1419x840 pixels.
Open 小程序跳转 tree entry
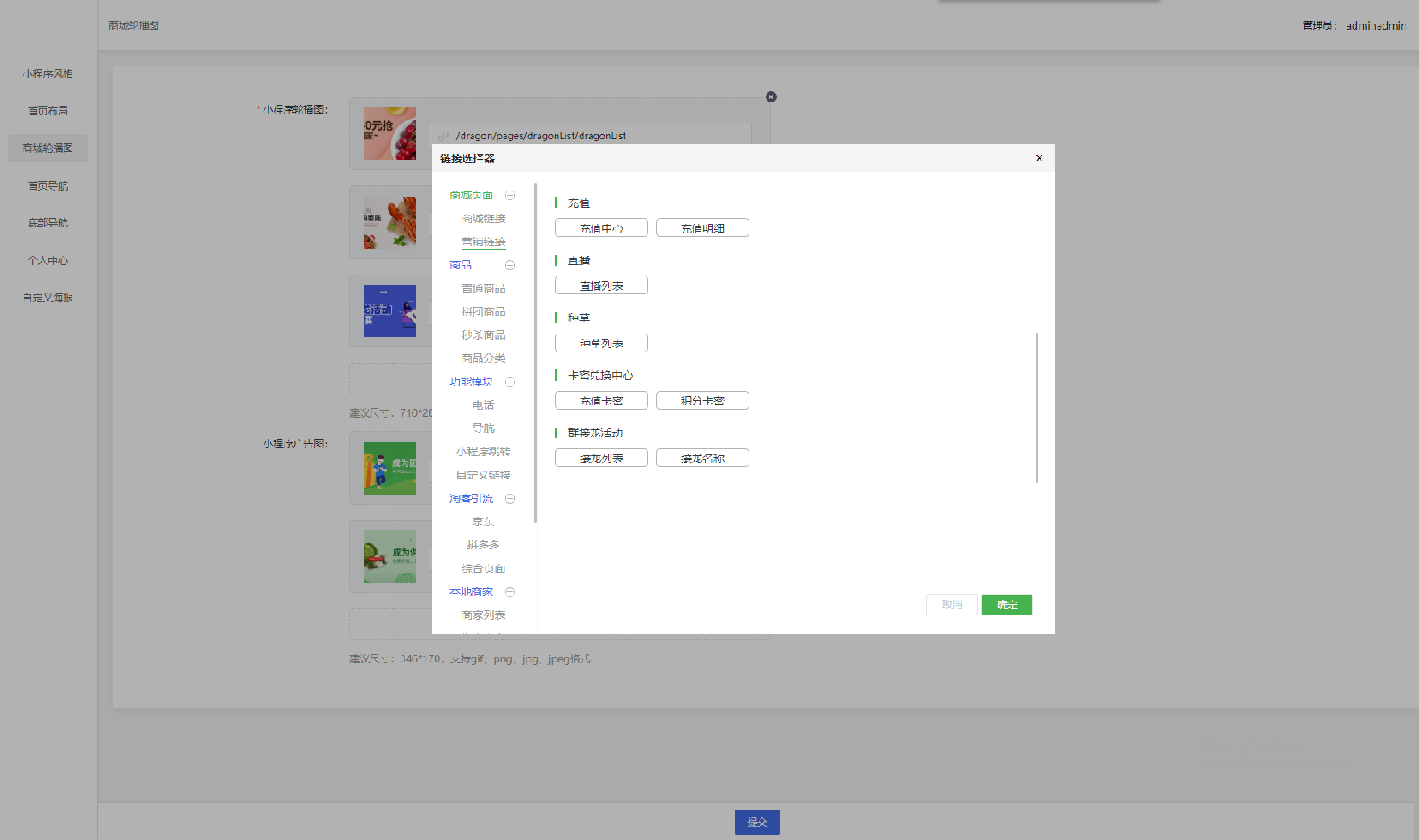click(483, 452)
